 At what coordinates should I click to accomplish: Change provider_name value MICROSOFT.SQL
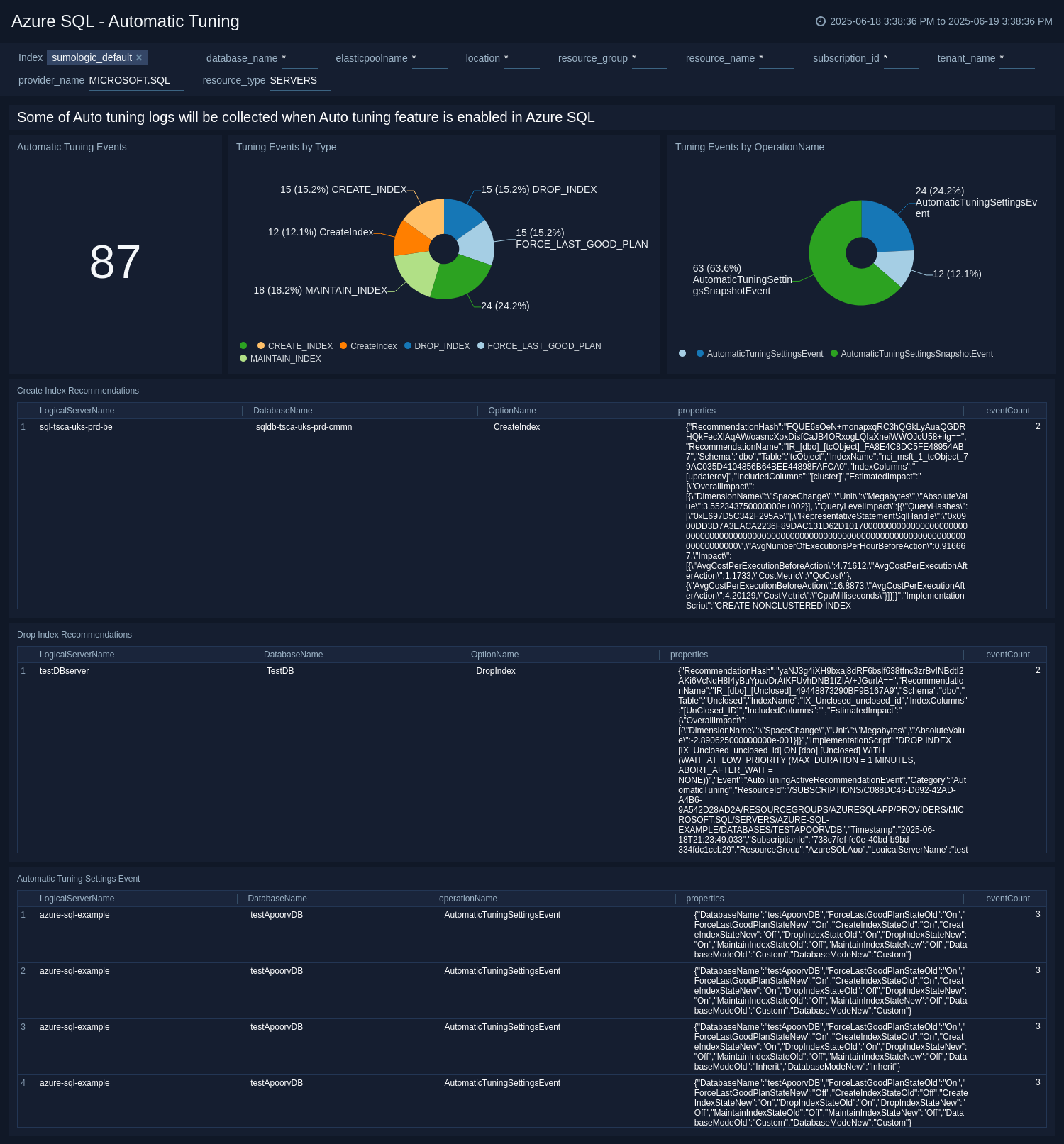[x=136, y=80]
